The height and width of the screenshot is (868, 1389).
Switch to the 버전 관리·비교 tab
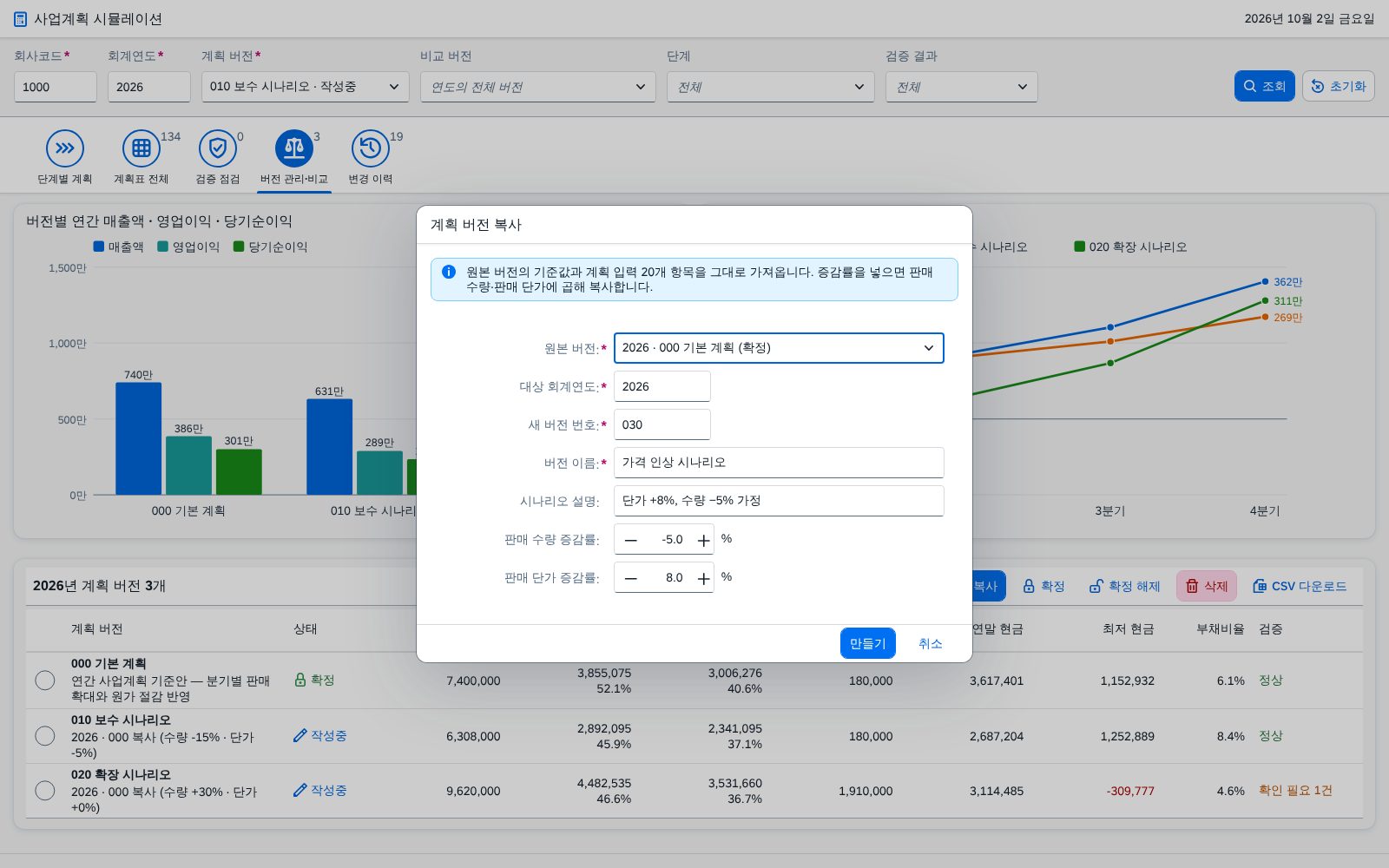[x=294, y=158]
